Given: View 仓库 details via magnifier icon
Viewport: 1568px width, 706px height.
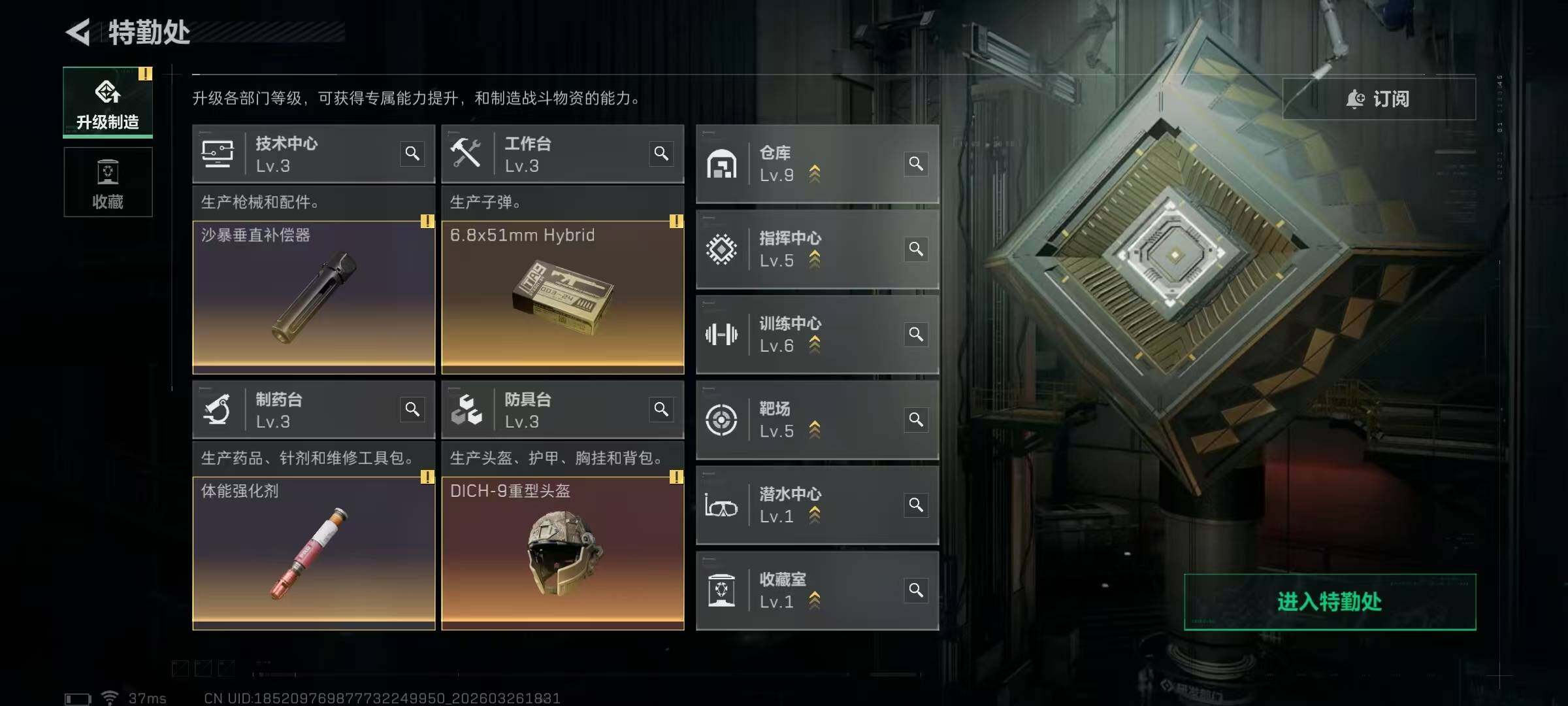Looking at the screenshot, I should (916, 163).
